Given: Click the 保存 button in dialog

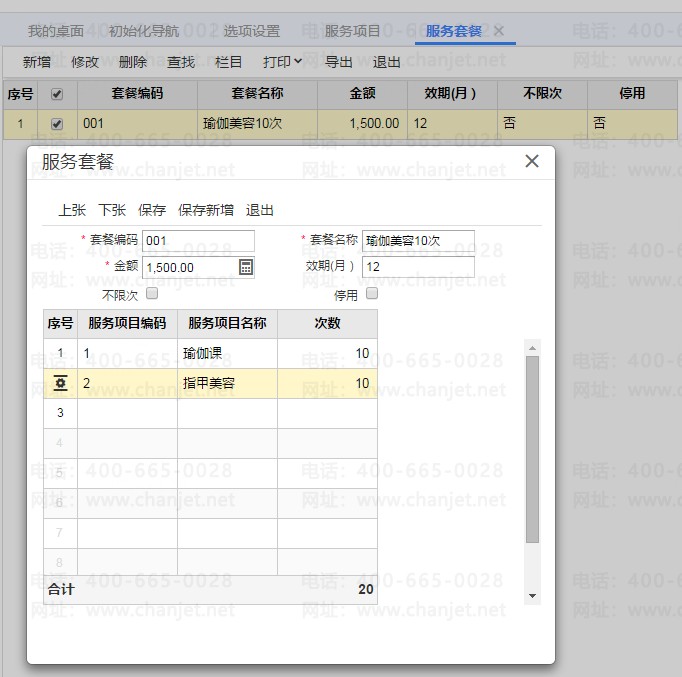Looking at the screenshot, I should [x=152, y=210].
